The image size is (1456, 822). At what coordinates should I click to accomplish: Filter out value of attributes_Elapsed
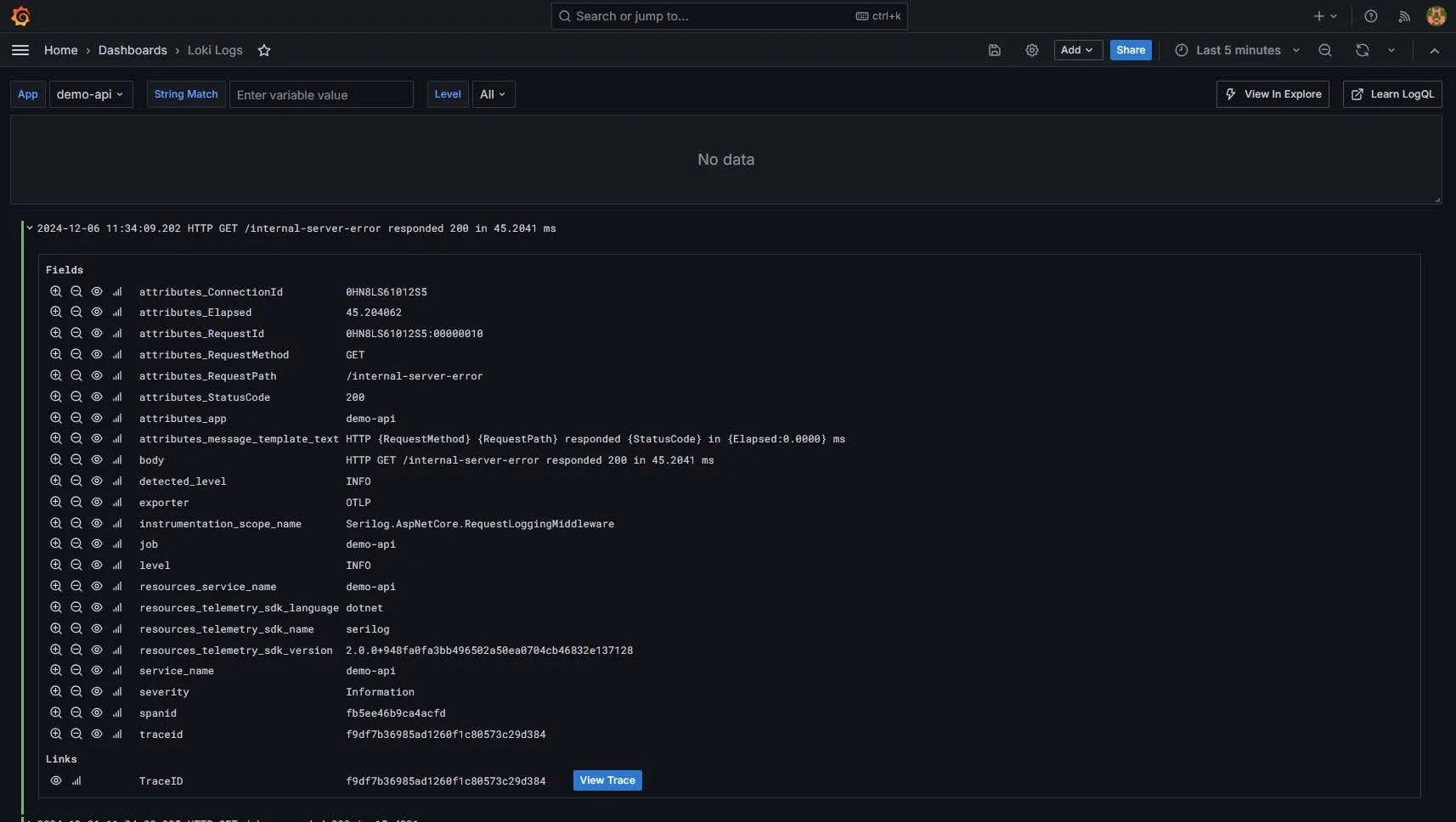(x=76, y=312)
